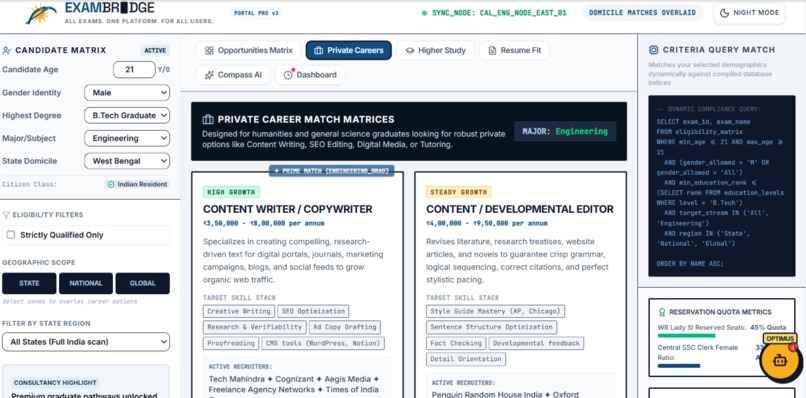This screenshot has width=806, height=398.
Task: Click the Candidate Age input field
Action: [x=134, y=69]
